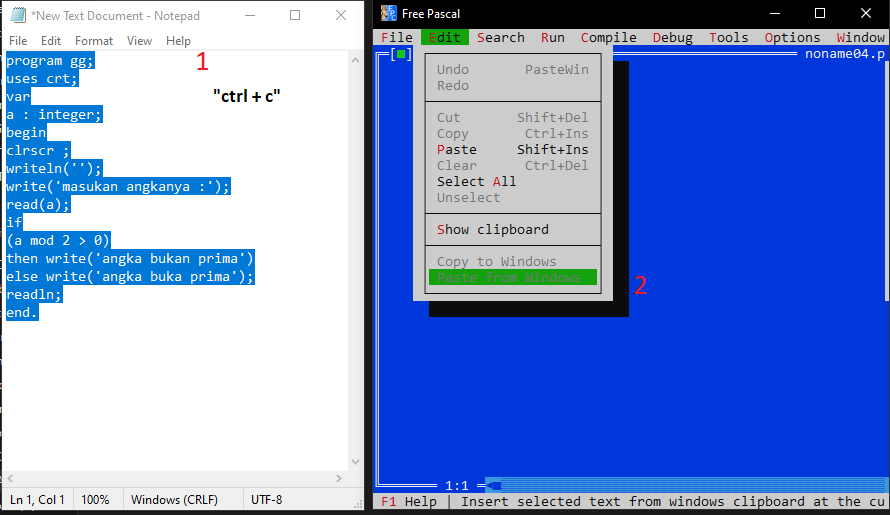Image resolution: width=890 pixels, height=515 pixels.
Task: Maximize the Notepad window
Action: click(x=295, y=15)
